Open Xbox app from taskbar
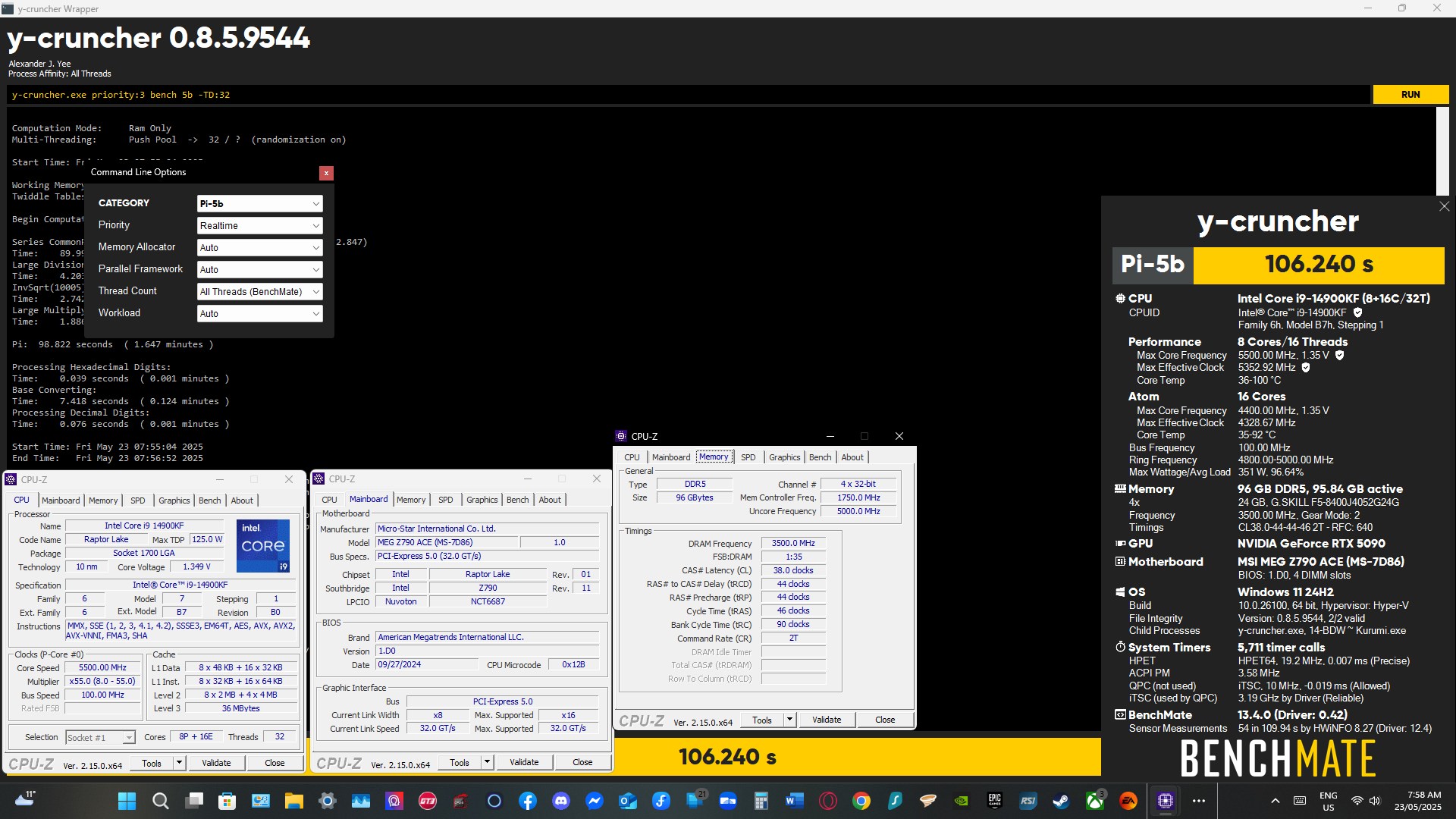Image resolution: width=1456 pixels, height=819 pixels. [1094, 801]
